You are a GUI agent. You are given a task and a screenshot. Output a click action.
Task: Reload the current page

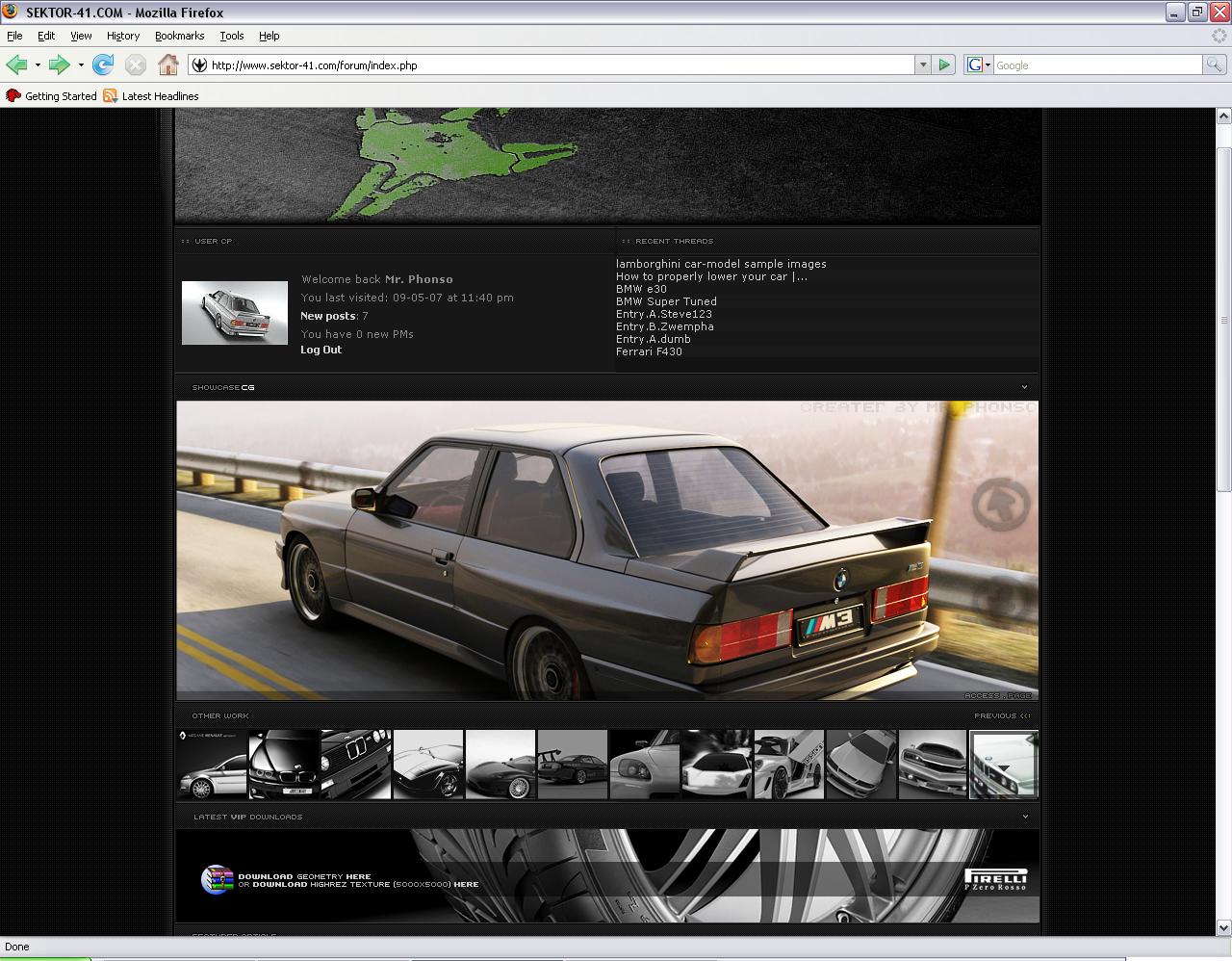click(103, 65)
